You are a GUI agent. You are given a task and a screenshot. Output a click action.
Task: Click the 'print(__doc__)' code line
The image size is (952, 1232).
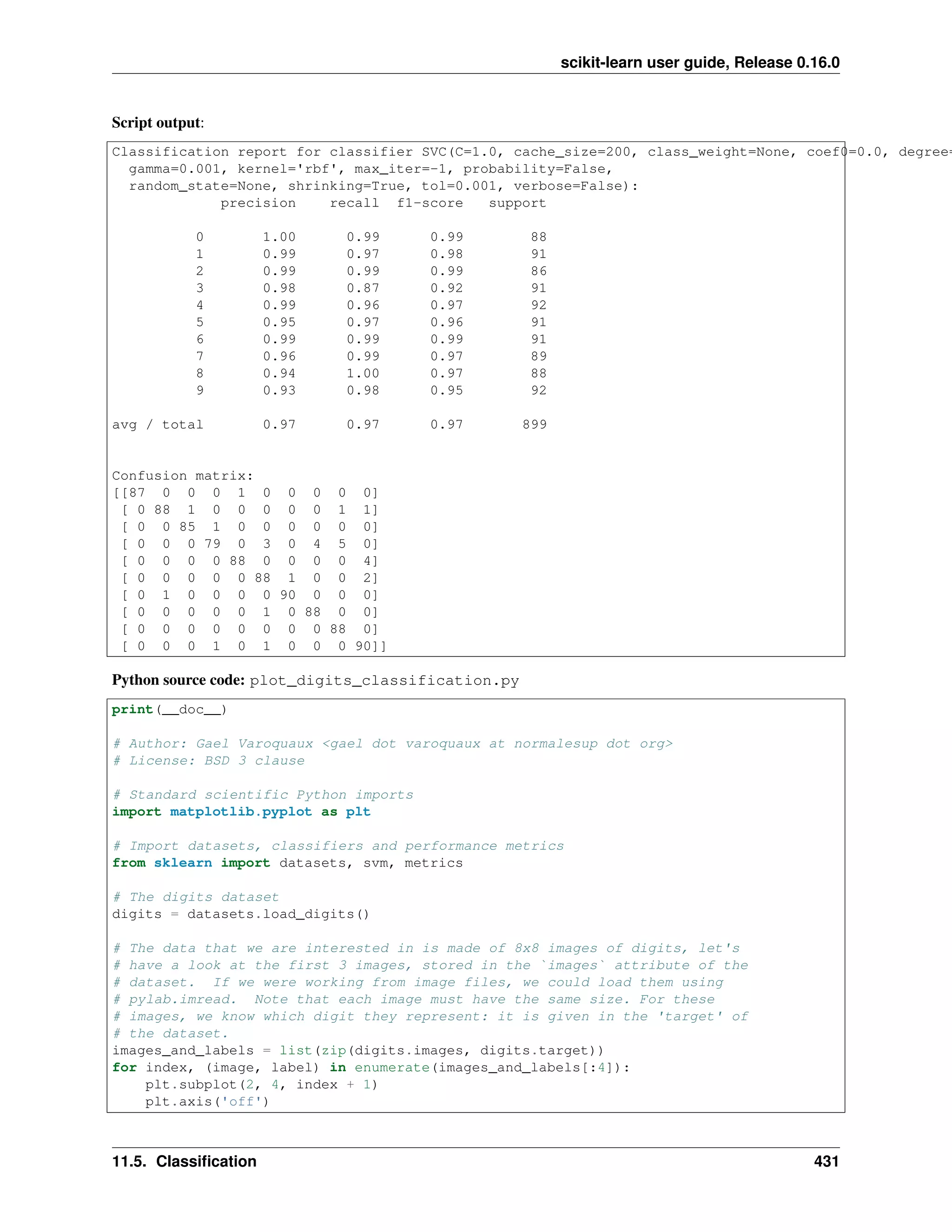(x=169, y=709)
